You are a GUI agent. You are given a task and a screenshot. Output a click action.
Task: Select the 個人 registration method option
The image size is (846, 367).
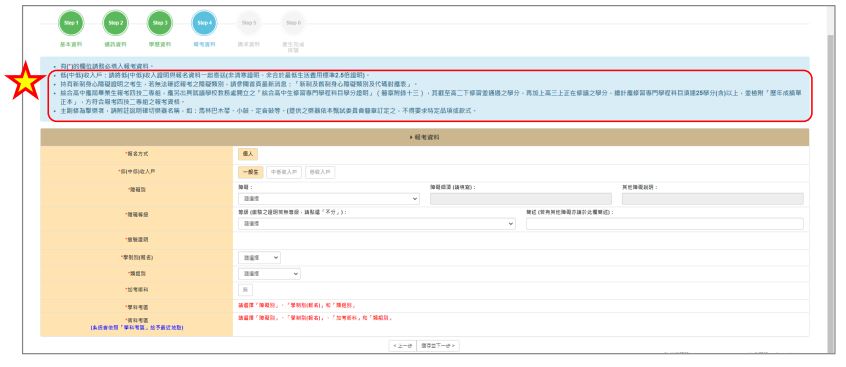[x=248, y=154]
